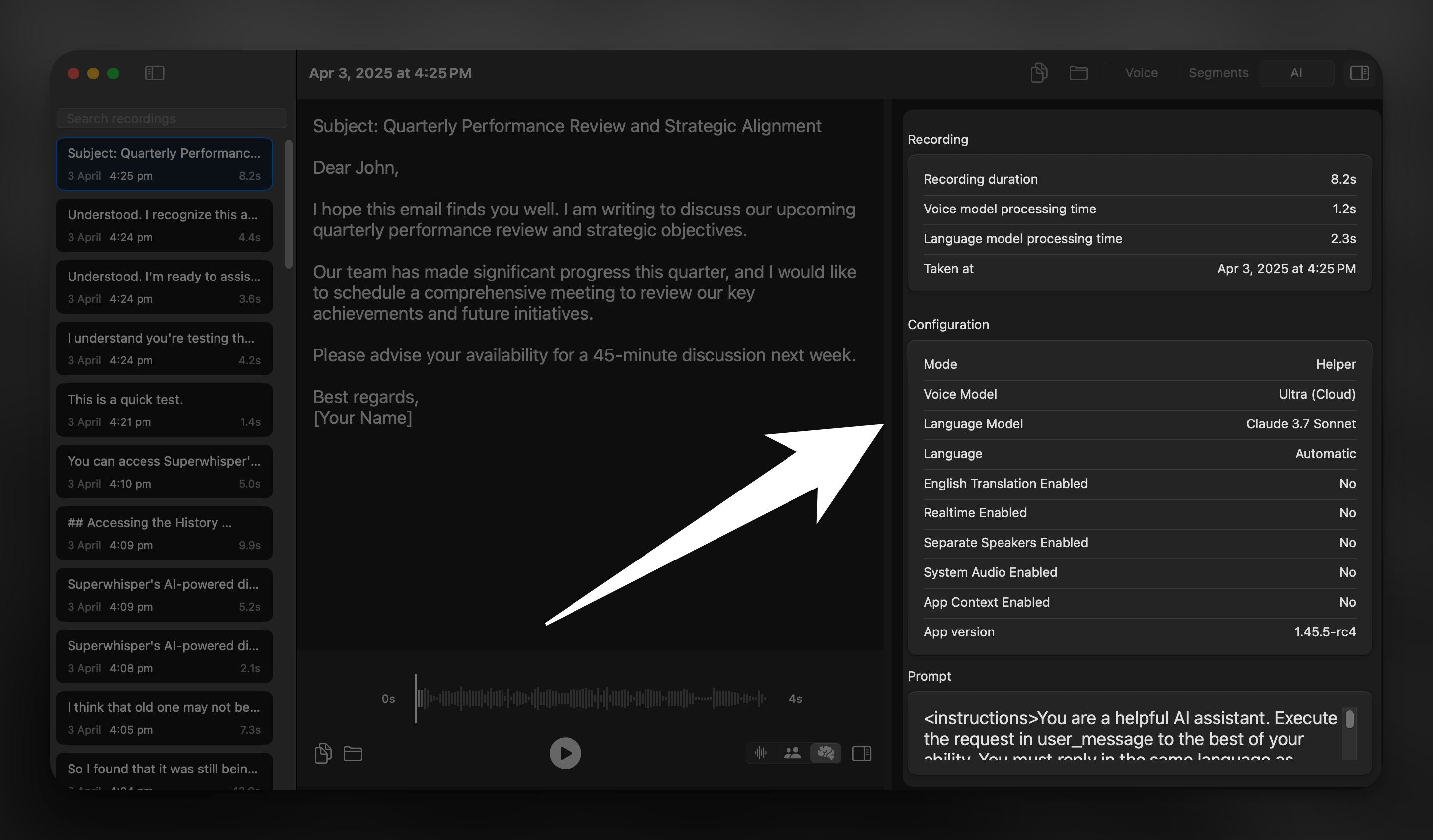Switch to the Voice tab
This screenshot has height=840, width=1433.
coord(1141,73)
